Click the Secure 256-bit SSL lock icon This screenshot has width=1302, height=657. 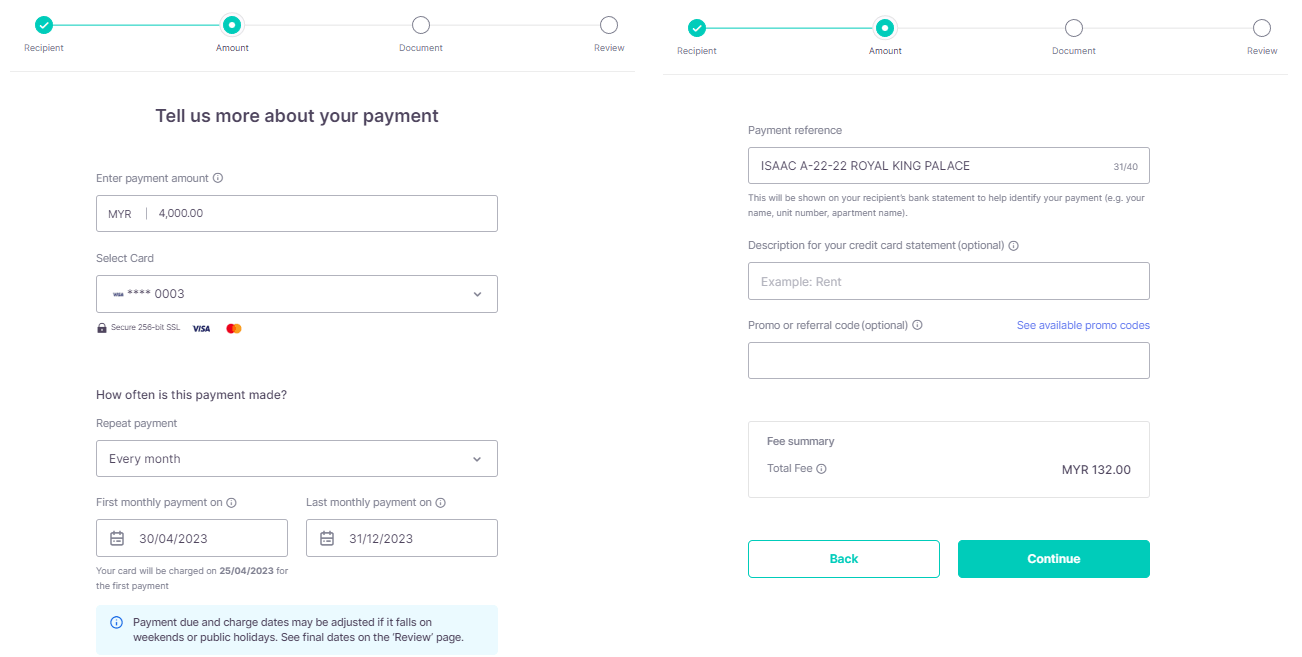pyautogui.click(x=102, y=327)
